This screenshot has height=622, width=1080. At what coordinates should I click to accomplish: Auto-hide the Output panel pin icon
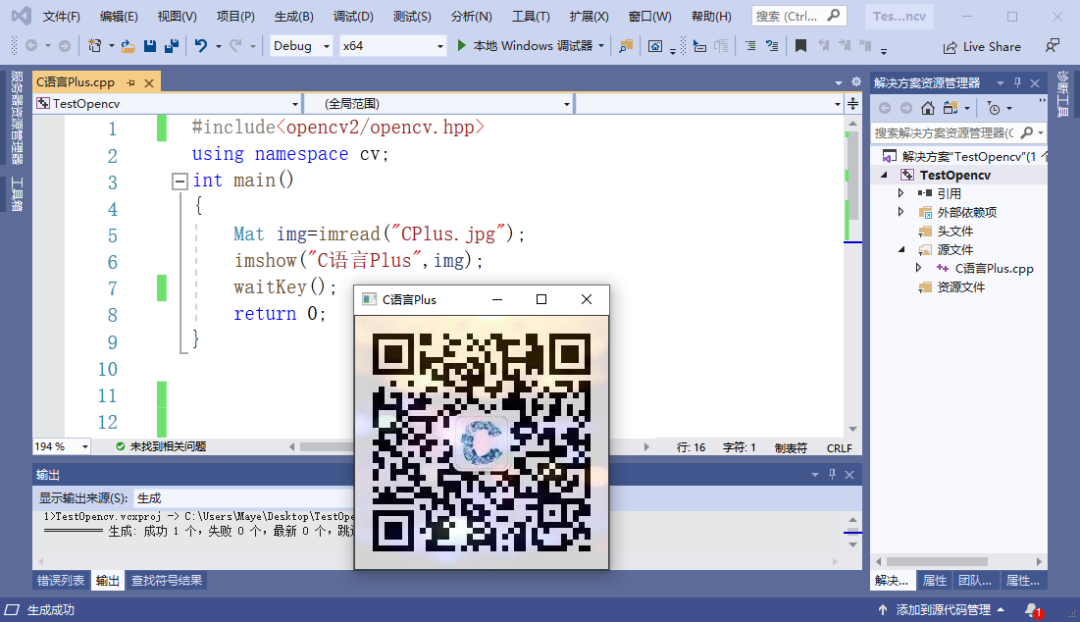[832, 475]
